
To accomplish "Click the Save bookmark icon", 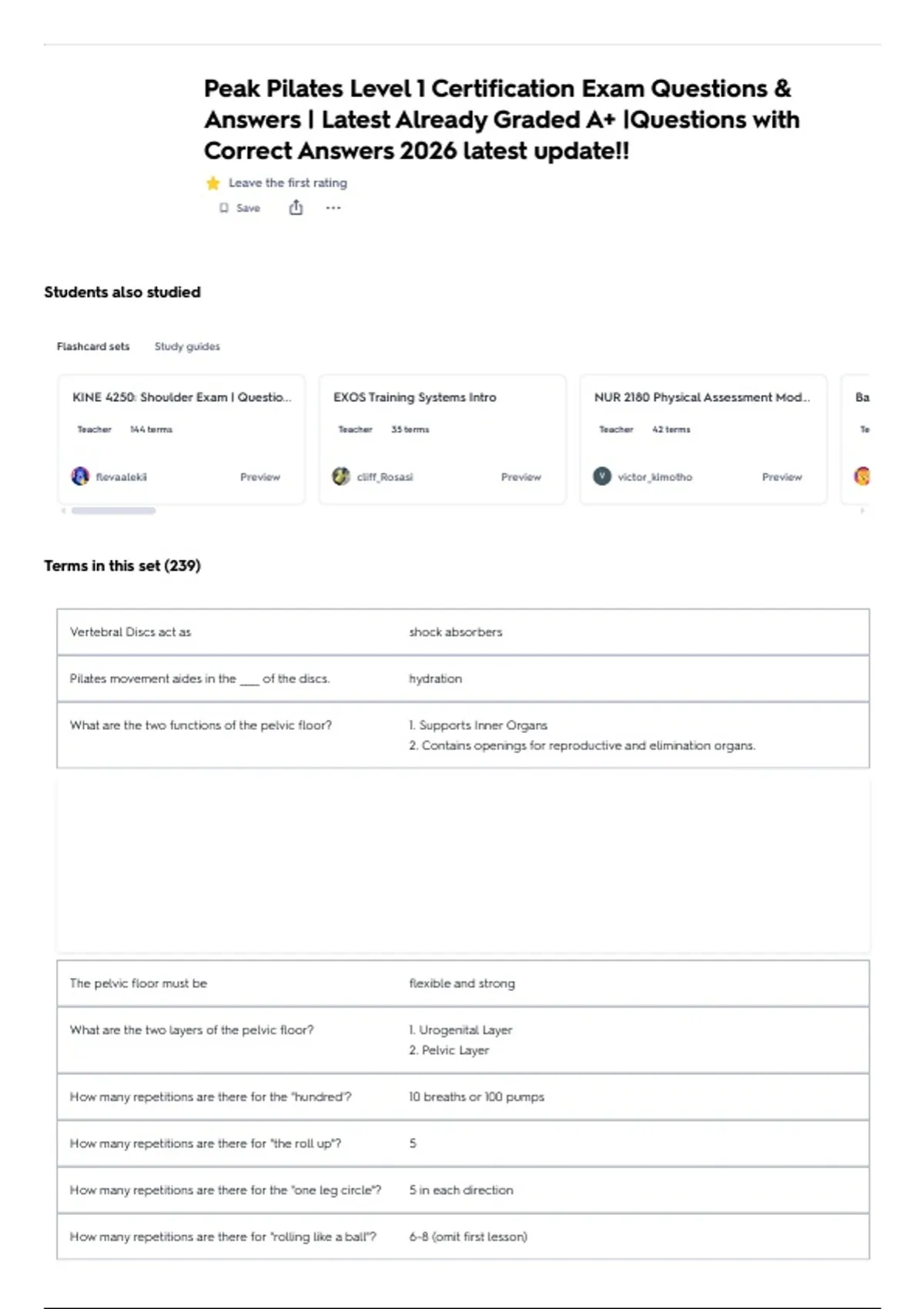I will [x=224, y=208].
